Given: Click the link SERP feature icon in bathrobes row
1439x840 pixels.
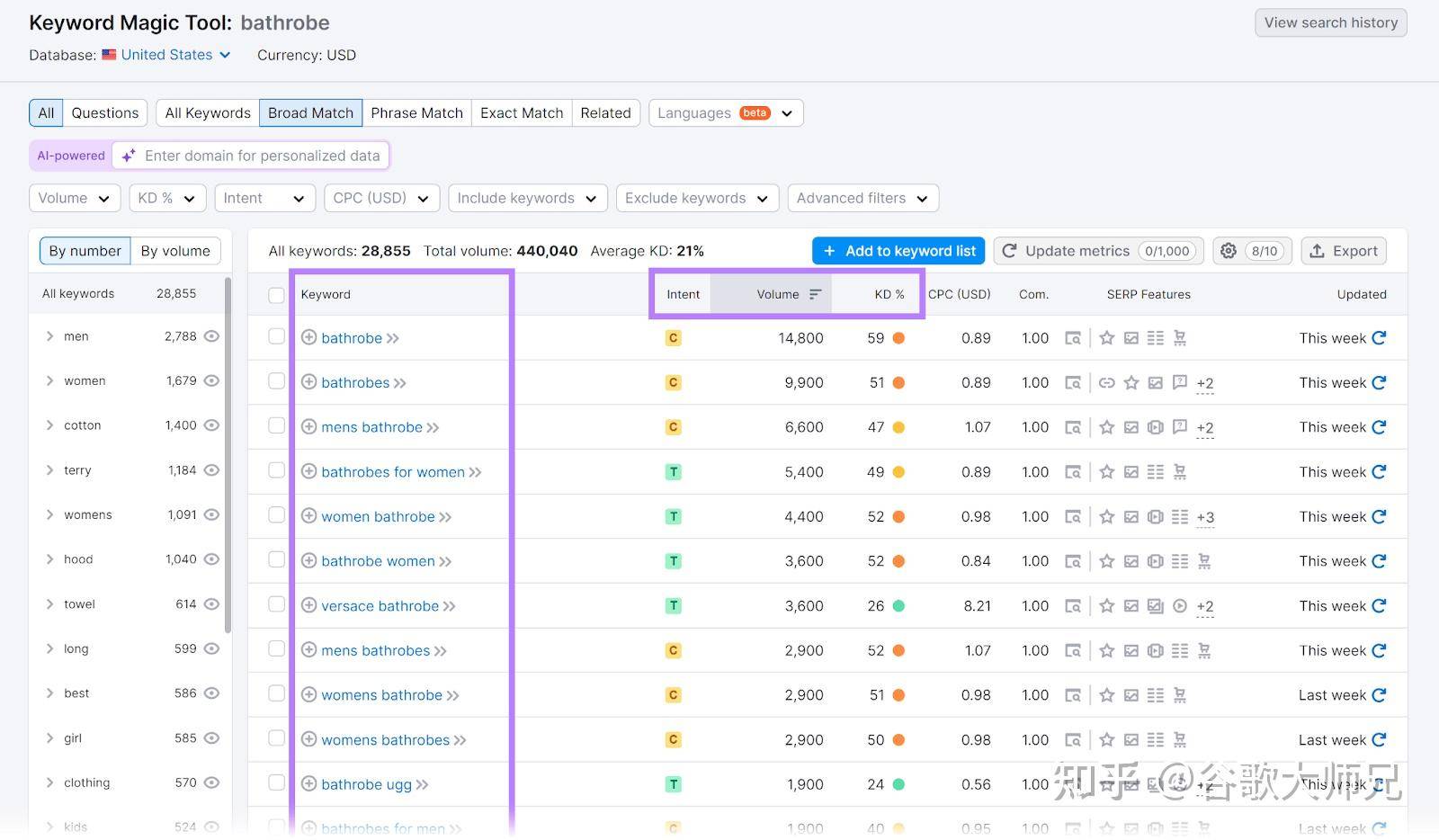Looking at the screenshot, I should [x=1107, y=382].
